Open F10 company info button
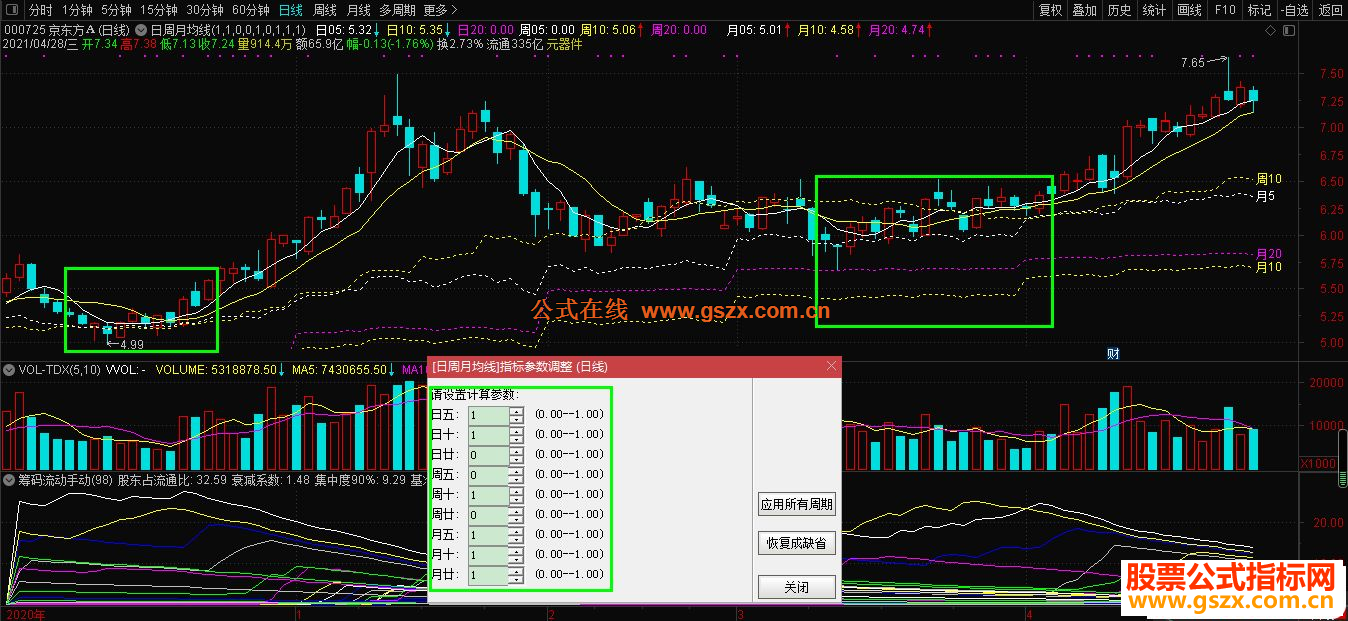 1224,10
